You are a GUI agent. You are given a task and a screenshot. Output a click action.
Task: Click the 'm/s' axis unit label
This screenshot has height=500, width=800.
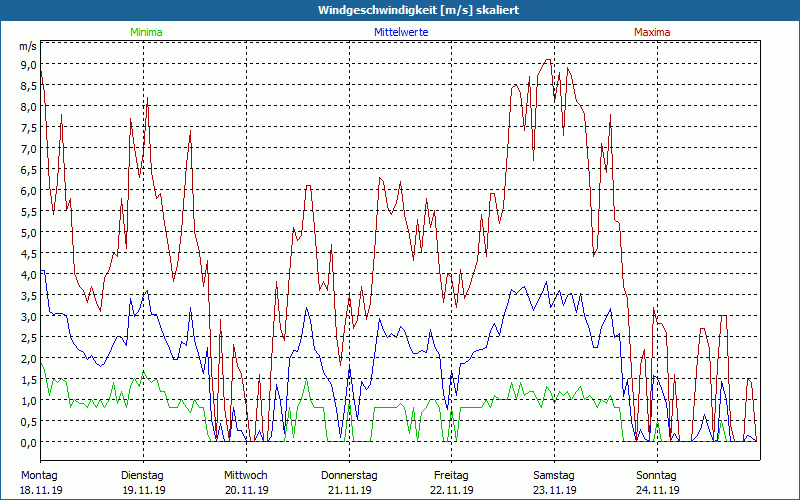point(28,46)
